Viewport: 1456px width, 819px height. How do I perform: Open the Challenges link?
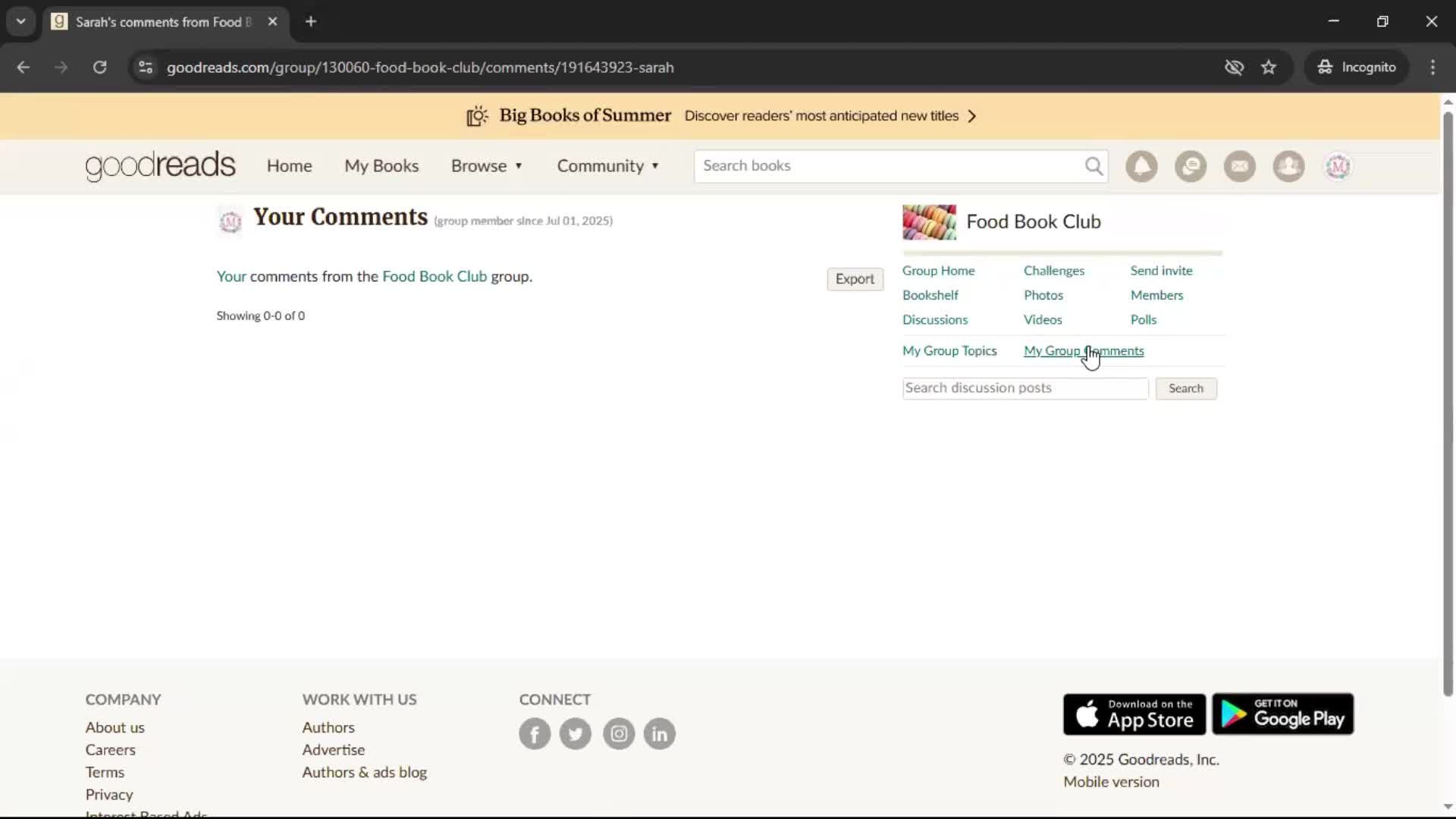point(1054,271)
